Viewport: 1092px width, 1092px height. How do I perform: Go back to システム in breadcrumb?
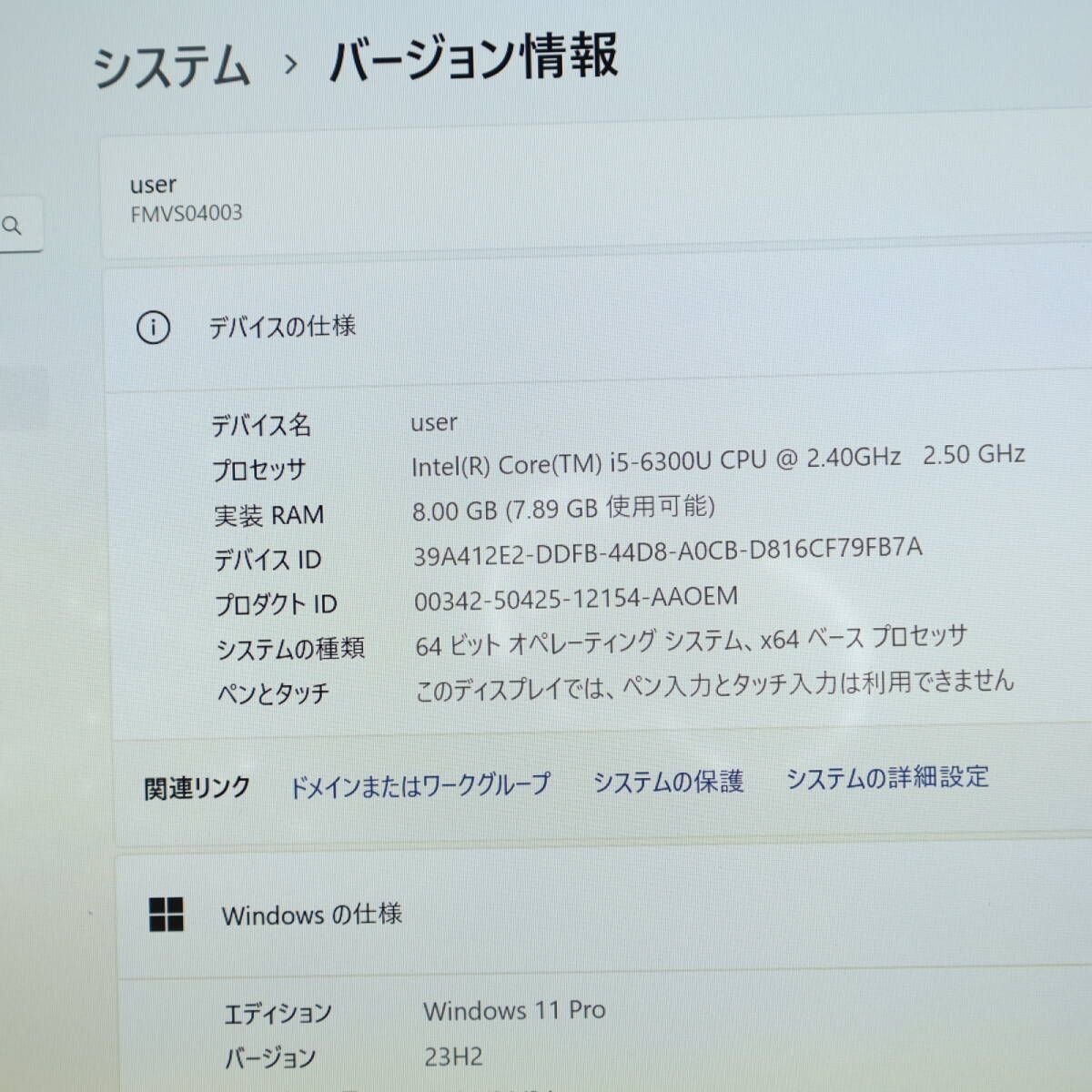tap(172, 67)
